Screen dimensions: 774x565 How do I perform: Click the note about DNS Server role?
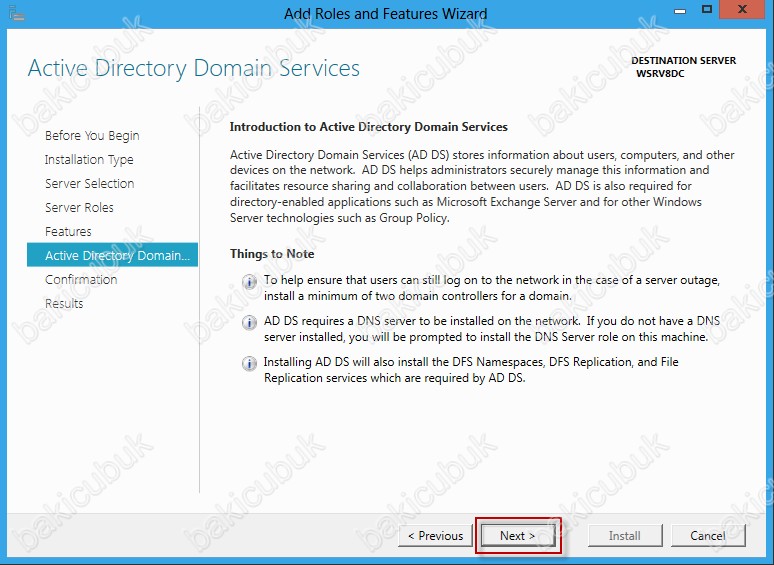492,329
